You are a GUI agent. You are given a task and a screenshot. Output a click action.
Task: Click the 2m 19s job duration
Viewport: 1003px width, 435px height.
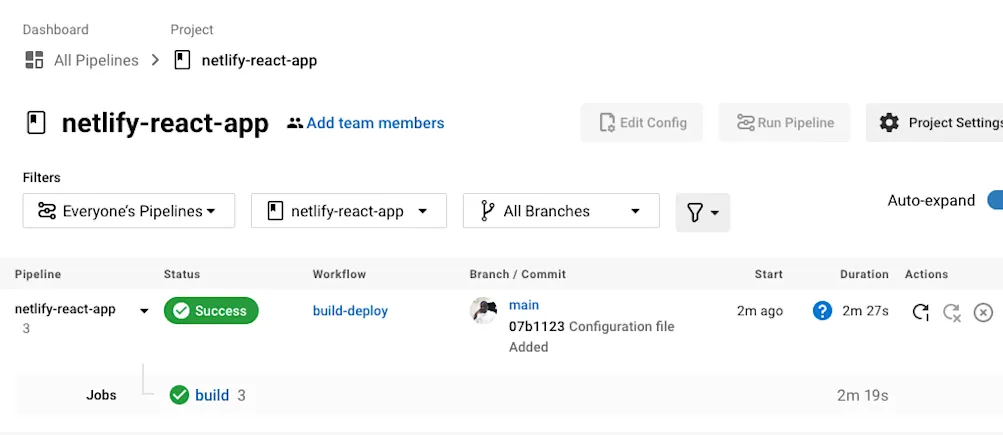[863, 395]
